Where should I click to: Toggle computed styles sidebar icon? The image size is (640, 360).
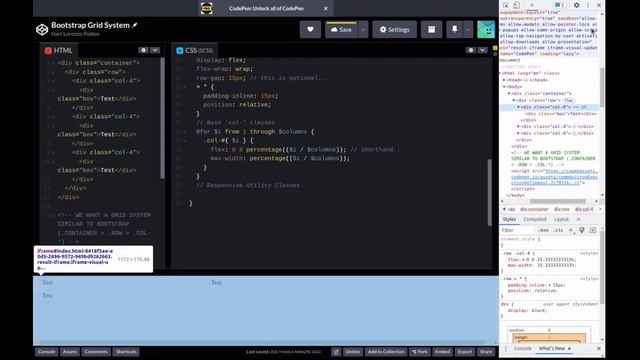(x=593, y=231)
